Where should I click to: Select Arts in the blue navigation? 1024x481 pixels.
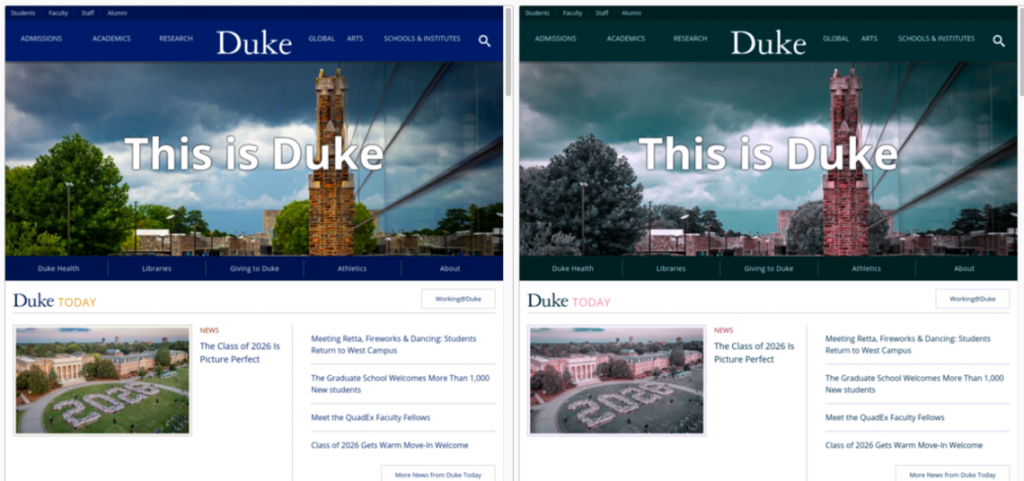tap(355, 39)
